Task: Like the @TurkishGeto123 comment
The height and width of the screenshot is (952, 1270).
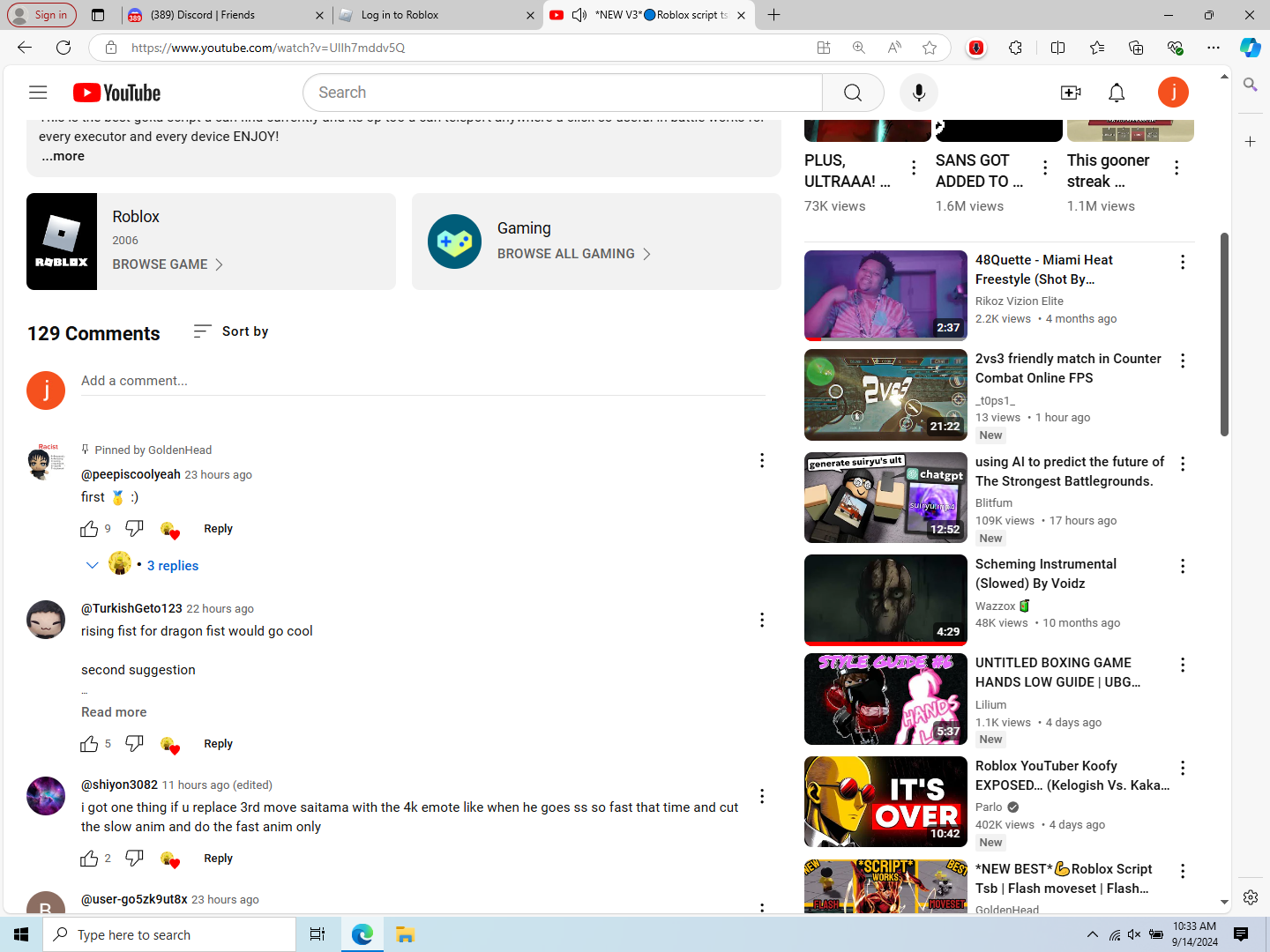Action: [x=89, y=744]
